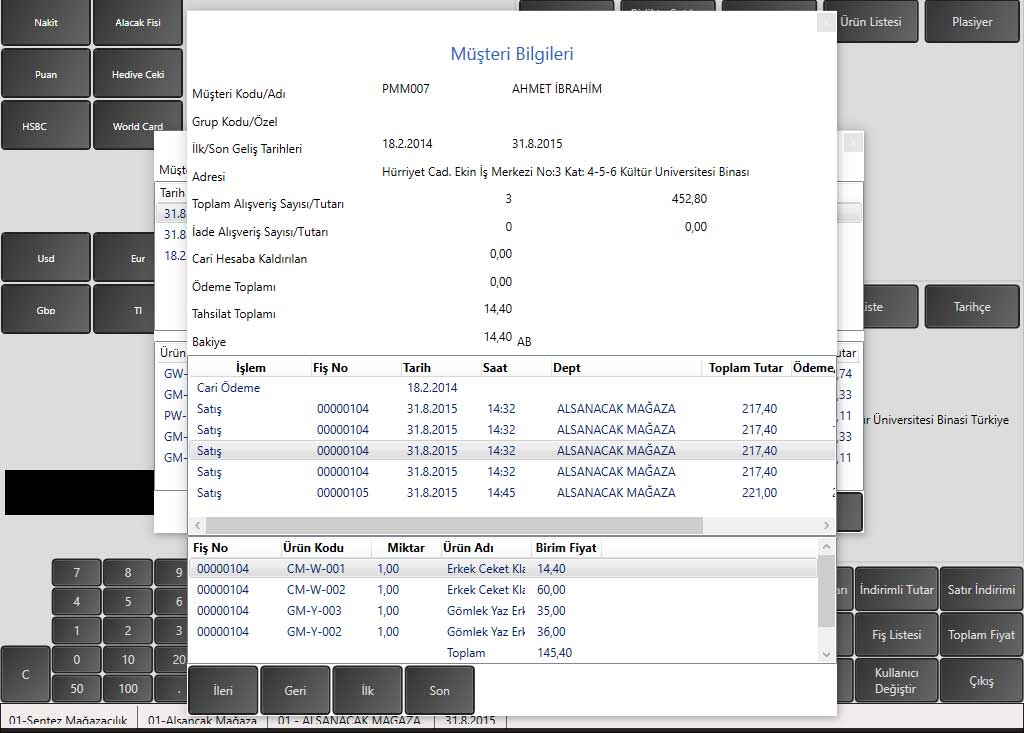Screen dimensions: 1024x733
Task: Go back with Geri button
Action: pos(295,691)
